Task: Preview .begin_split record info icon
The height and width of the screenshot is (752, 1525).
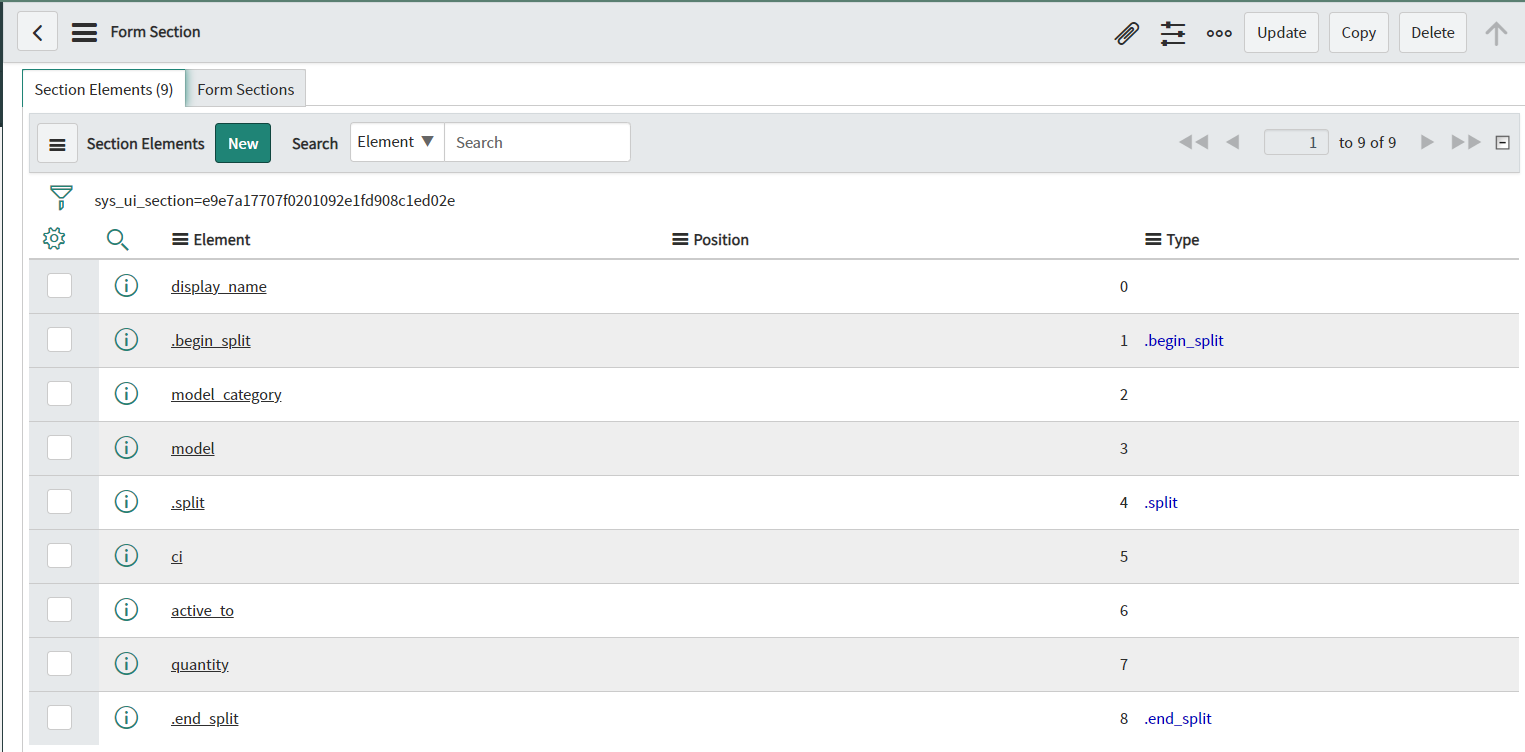Action: pyautogui.click(x=126, y=340)
